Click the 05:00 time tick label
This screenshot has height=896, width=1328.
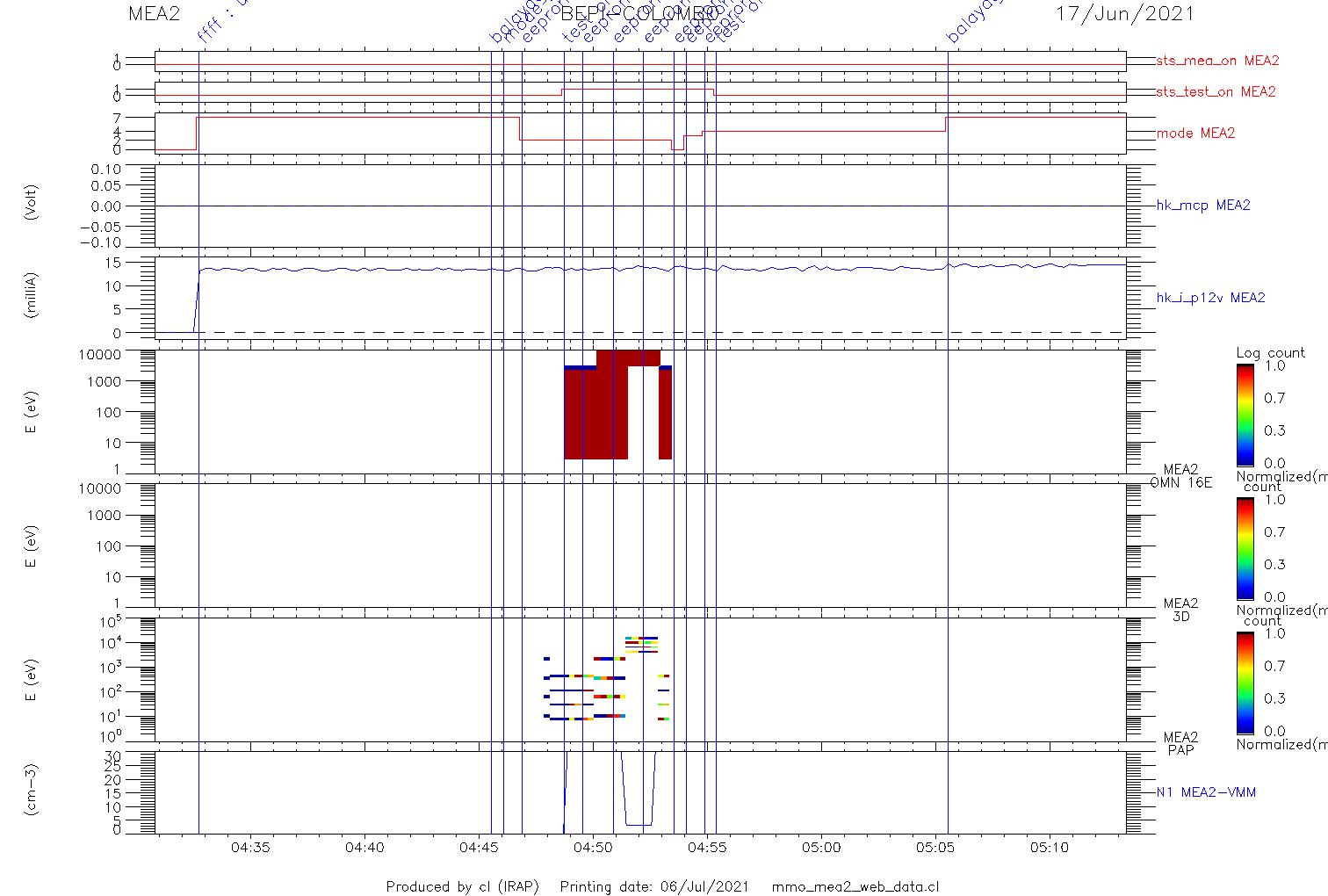click(x=821, y=848)
